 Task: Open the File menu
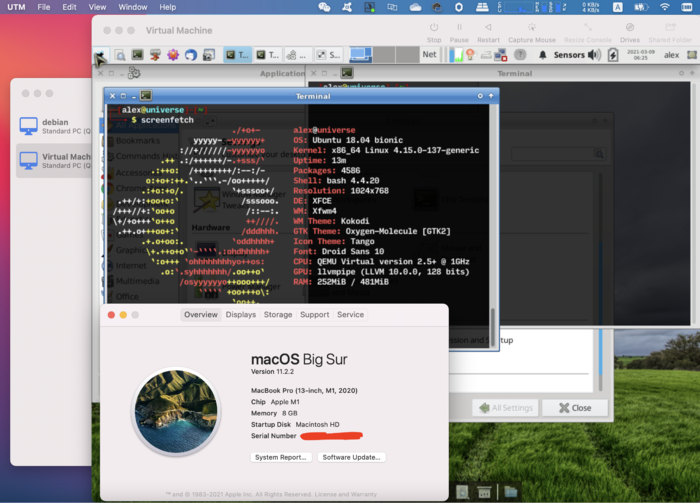(44, 7)
